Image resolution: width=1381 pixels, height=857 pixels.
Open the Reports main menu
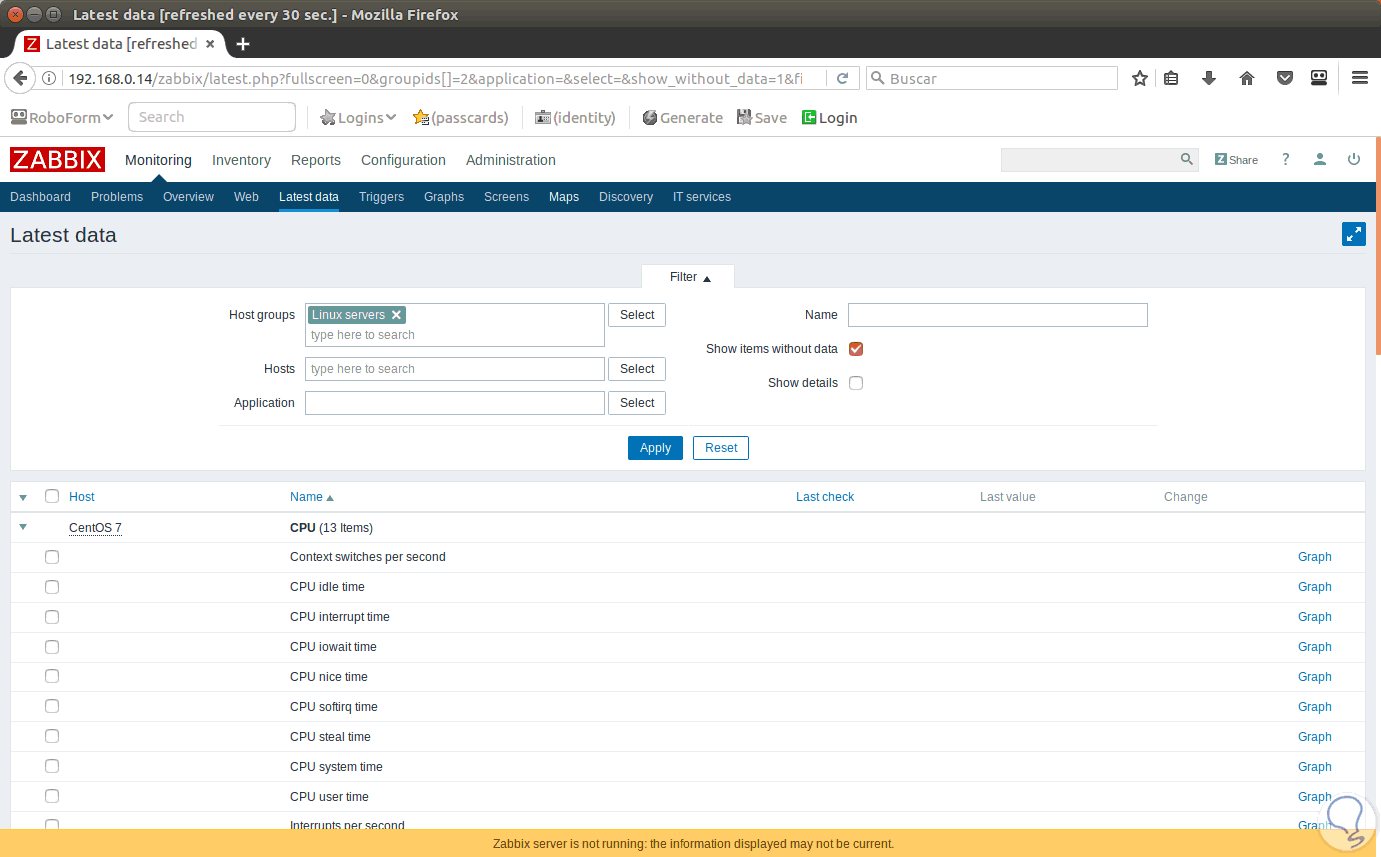coord(316,160)
